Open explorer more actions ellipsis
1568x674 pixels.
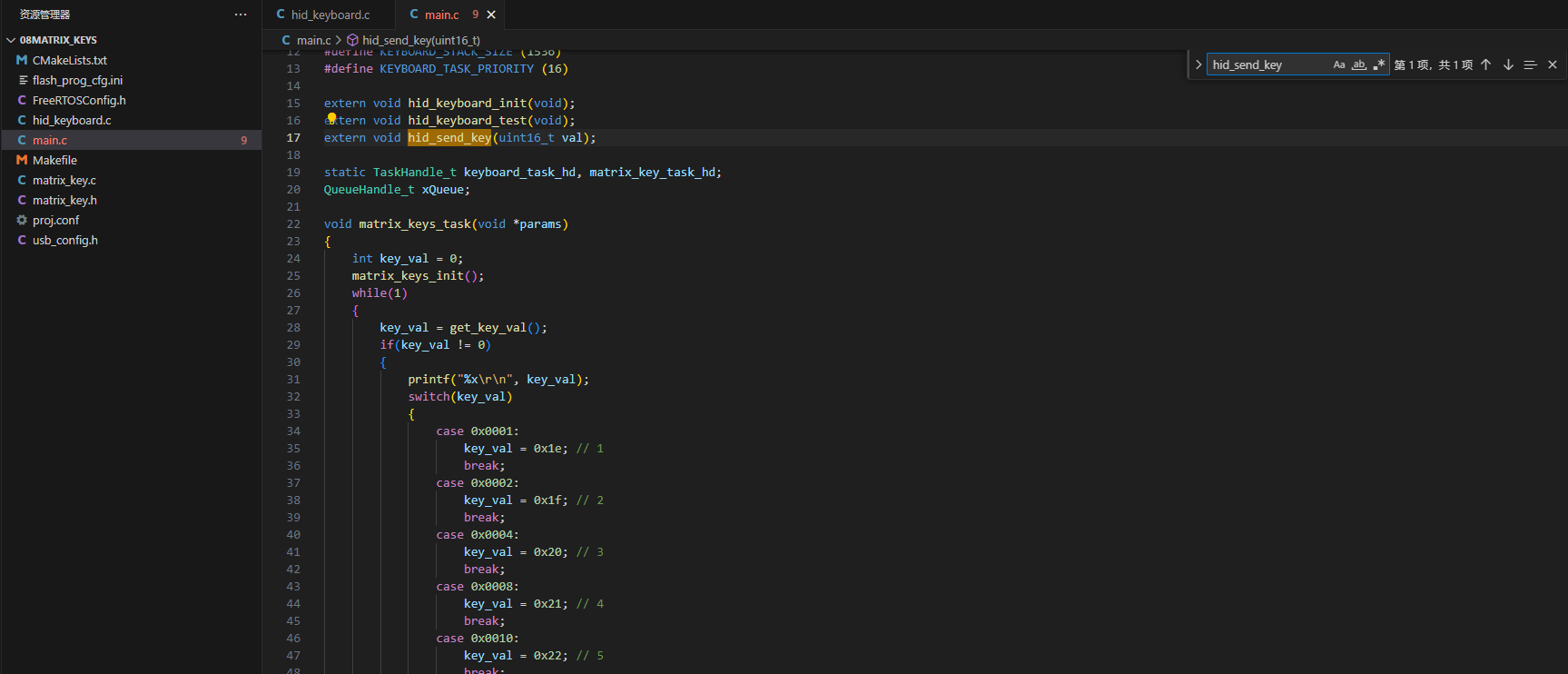(241, 15)
